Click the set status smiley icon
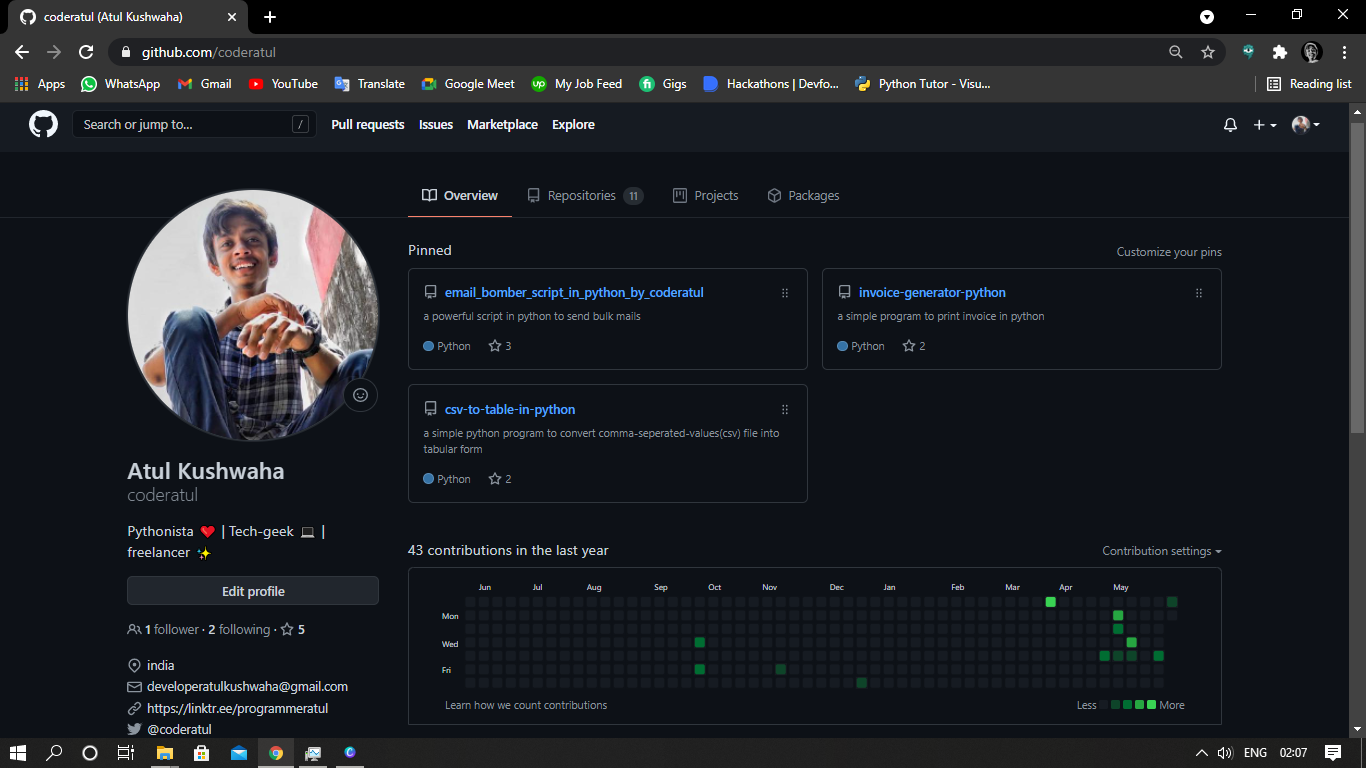 tap(360, 395)
